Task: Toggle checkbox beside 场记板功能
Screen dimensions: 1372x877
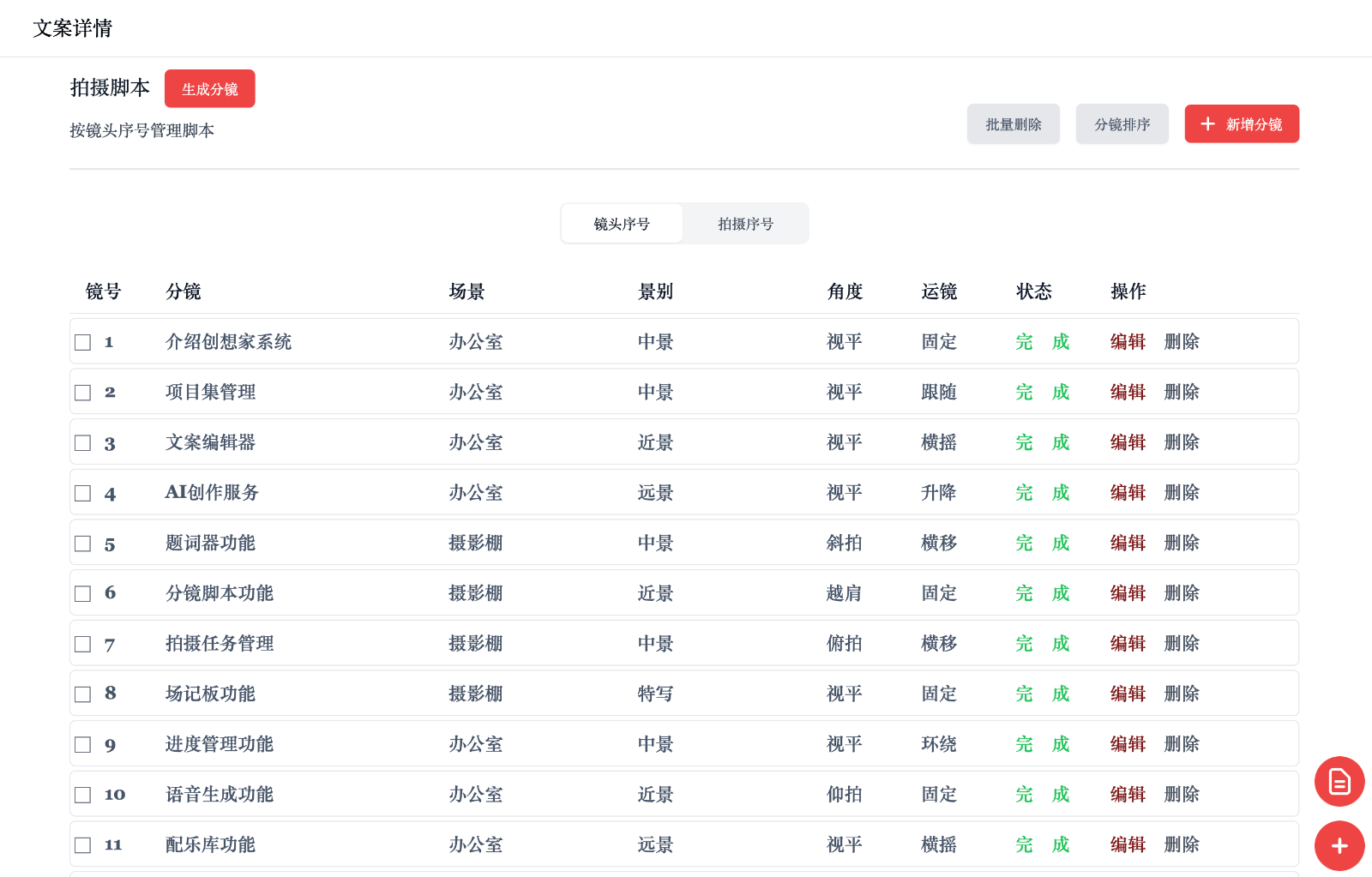Action: 83,694
